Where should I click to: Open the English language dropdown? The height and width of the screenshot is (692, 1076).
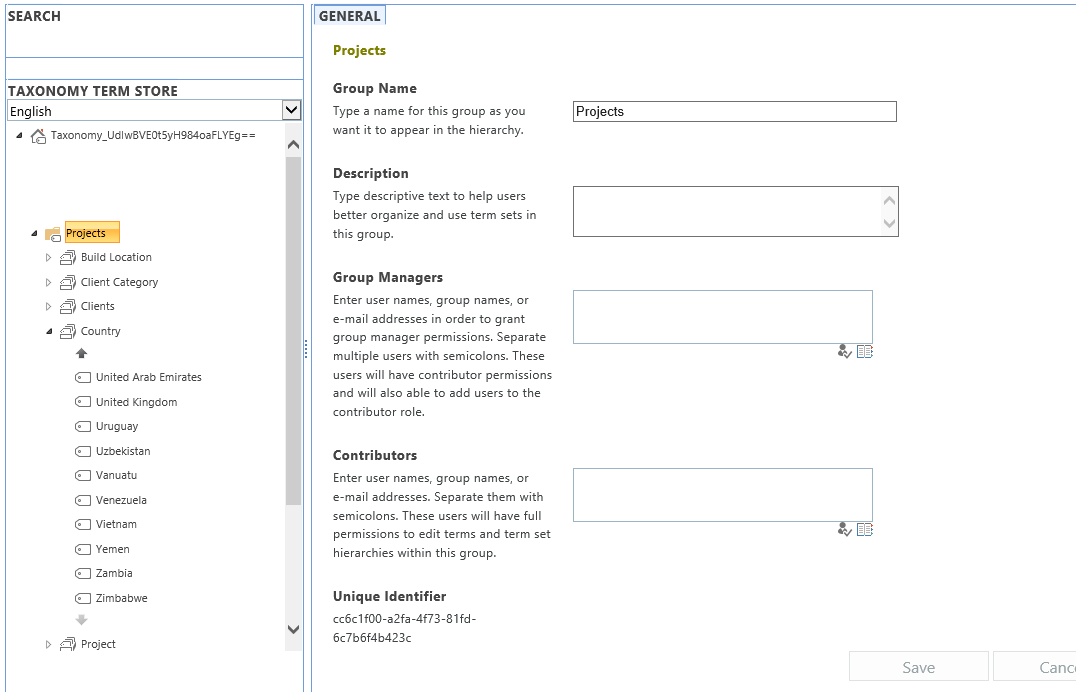(292, 110)
